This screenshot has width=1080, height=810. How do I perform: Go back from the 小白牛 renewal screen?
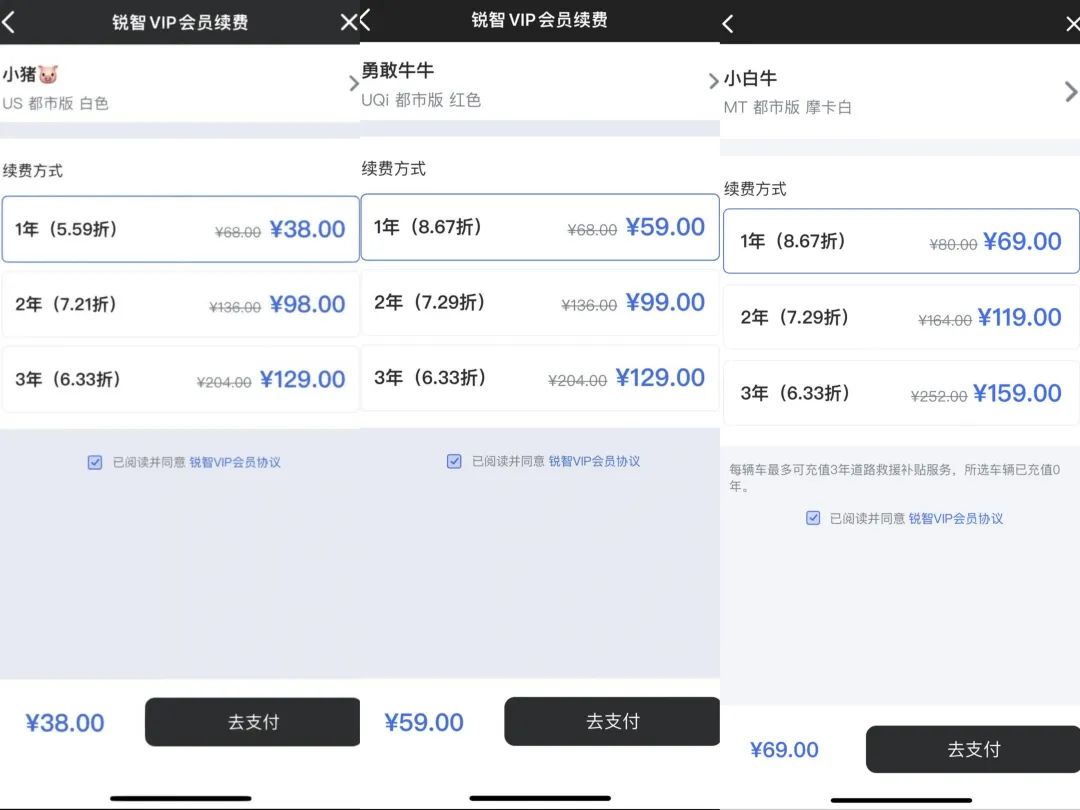click(728, 24)
